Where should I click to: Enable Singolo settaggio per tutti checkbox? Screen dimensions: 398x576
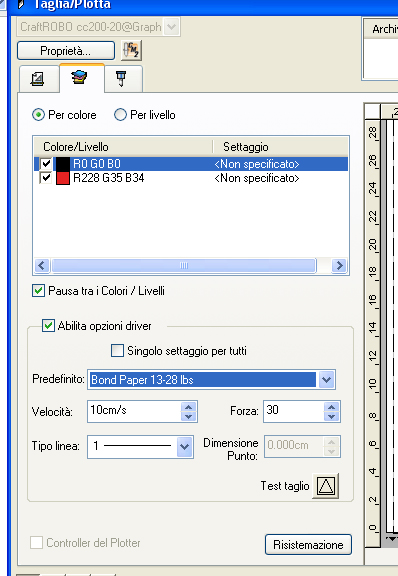pyautogui.click(x=117, y=350)
